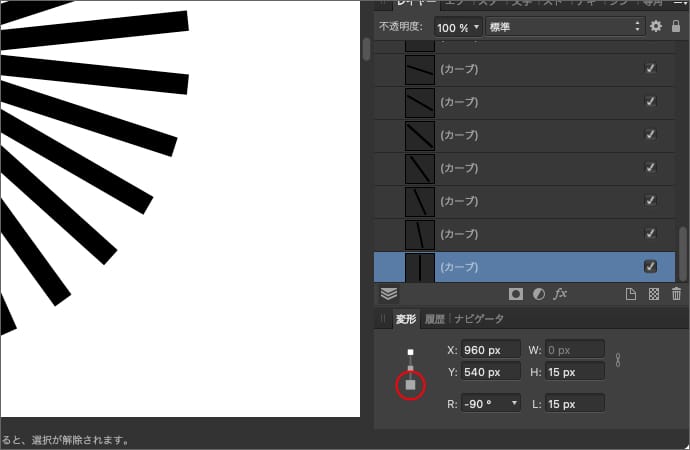The height and width of the screenshot is (450, 690).
Task: Add new layer with page icon
Action: pos(631,294)
